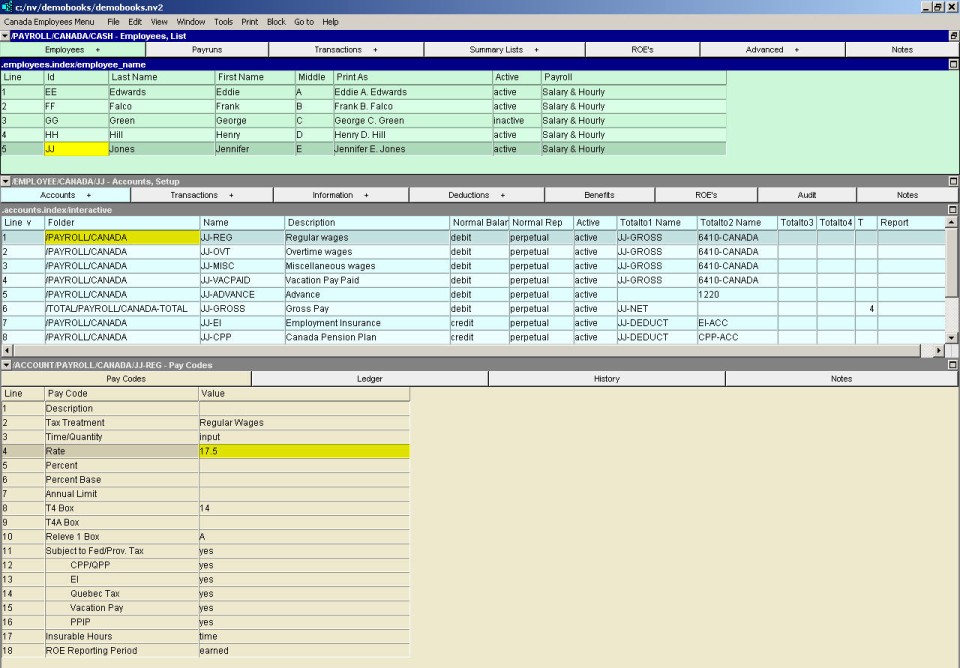Click the Pay Codes panel header triangle
The height and width of the screenshot is (668, 960).
[5, 365]
